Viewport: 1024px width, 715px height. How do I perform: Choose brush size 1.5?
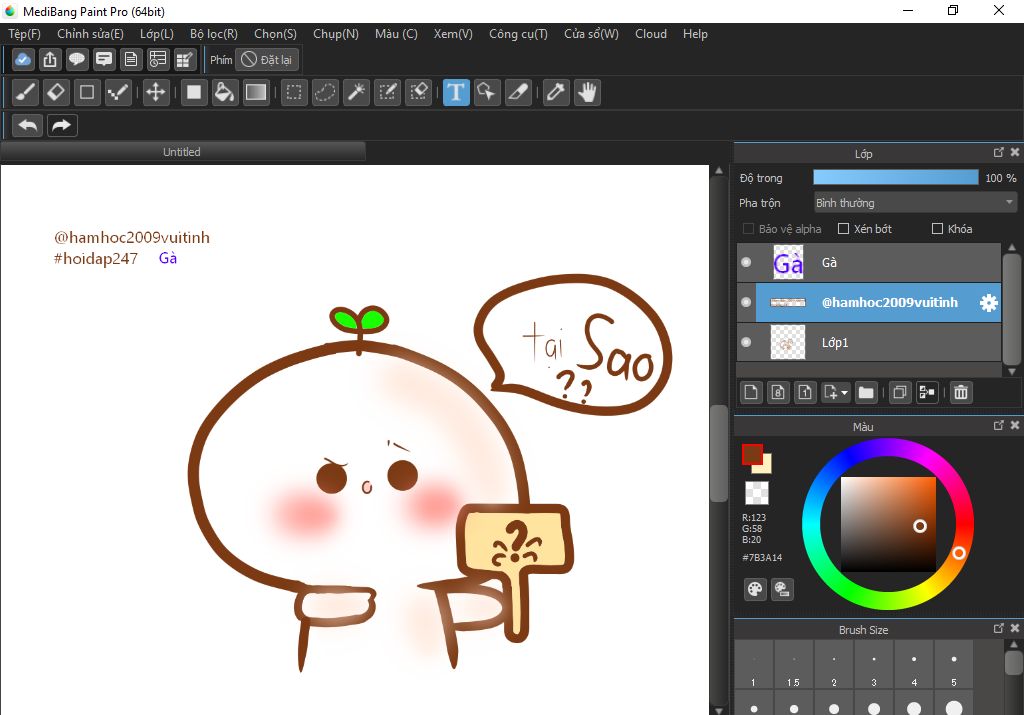point(793,665)
